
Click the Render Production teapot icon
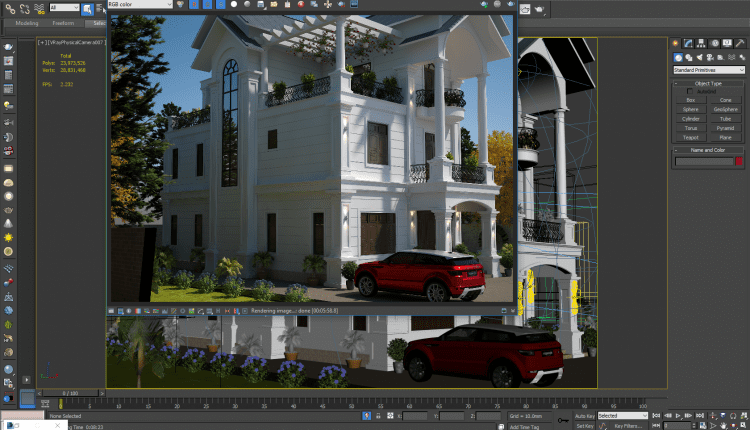point(540,9)
